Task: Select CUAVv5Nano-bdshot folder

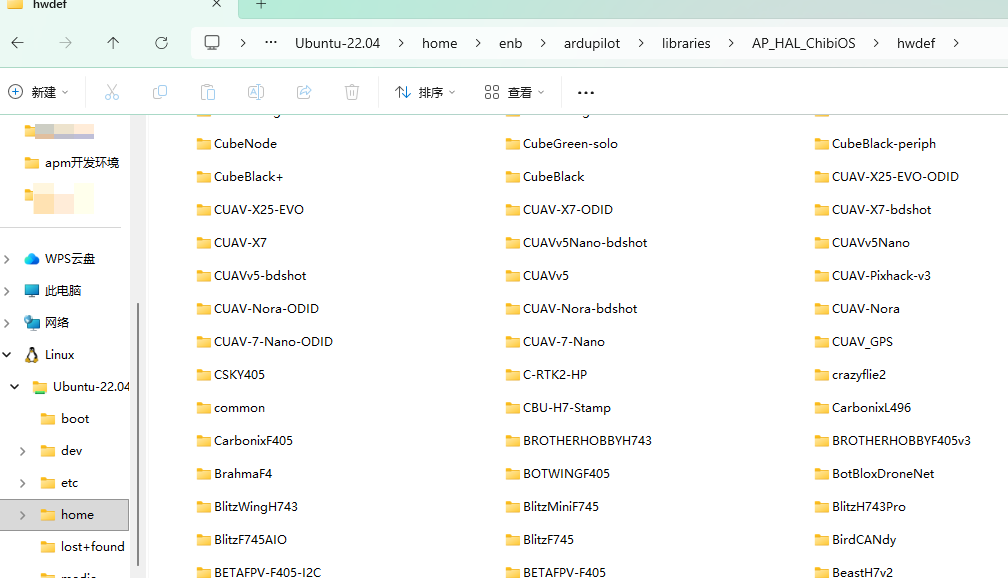Action: 577,243
